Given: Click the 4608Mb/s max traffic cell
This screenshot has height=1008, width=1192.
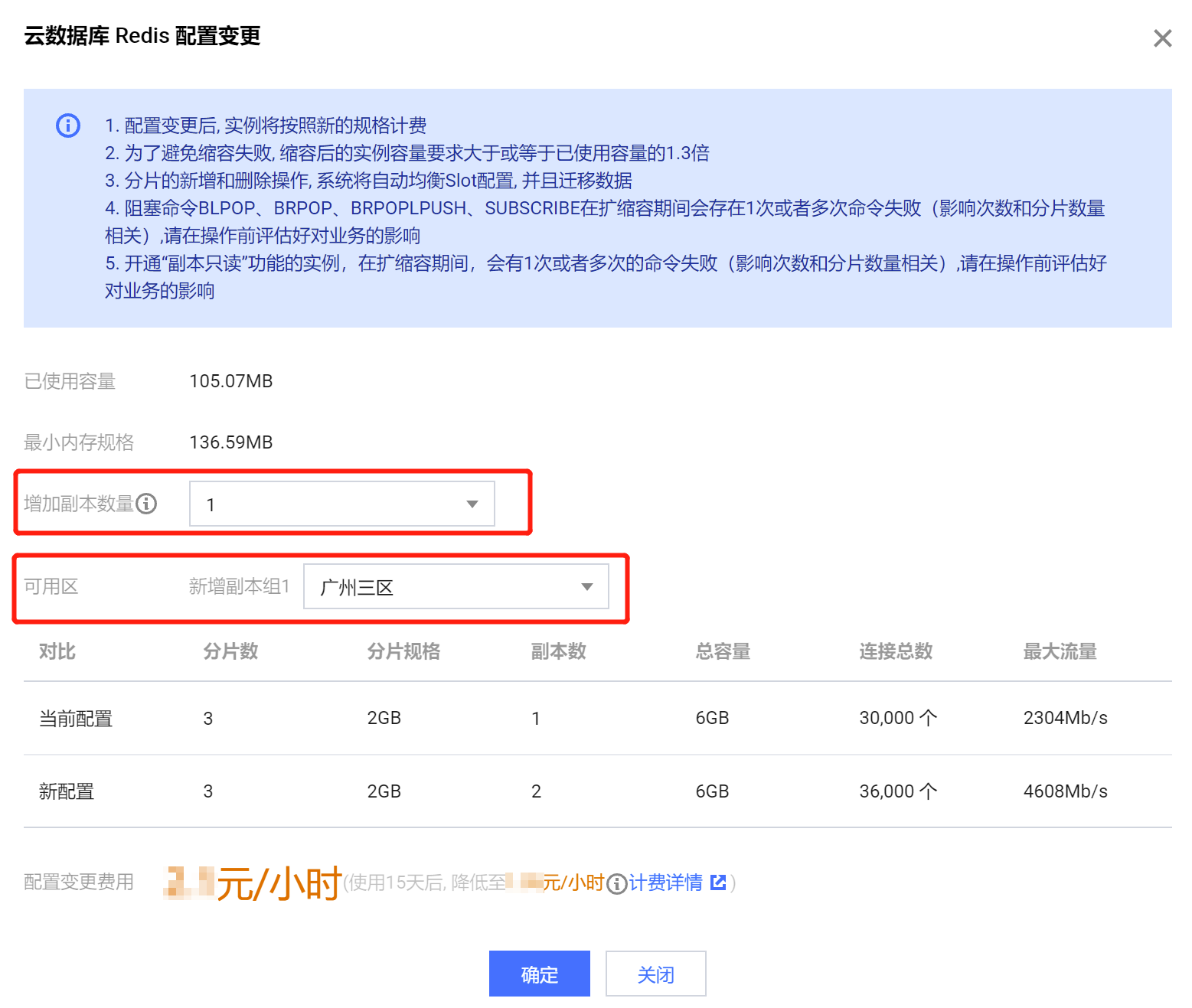Looking at the screenshot, I should pyautogui.click(x=1066, y=791).
